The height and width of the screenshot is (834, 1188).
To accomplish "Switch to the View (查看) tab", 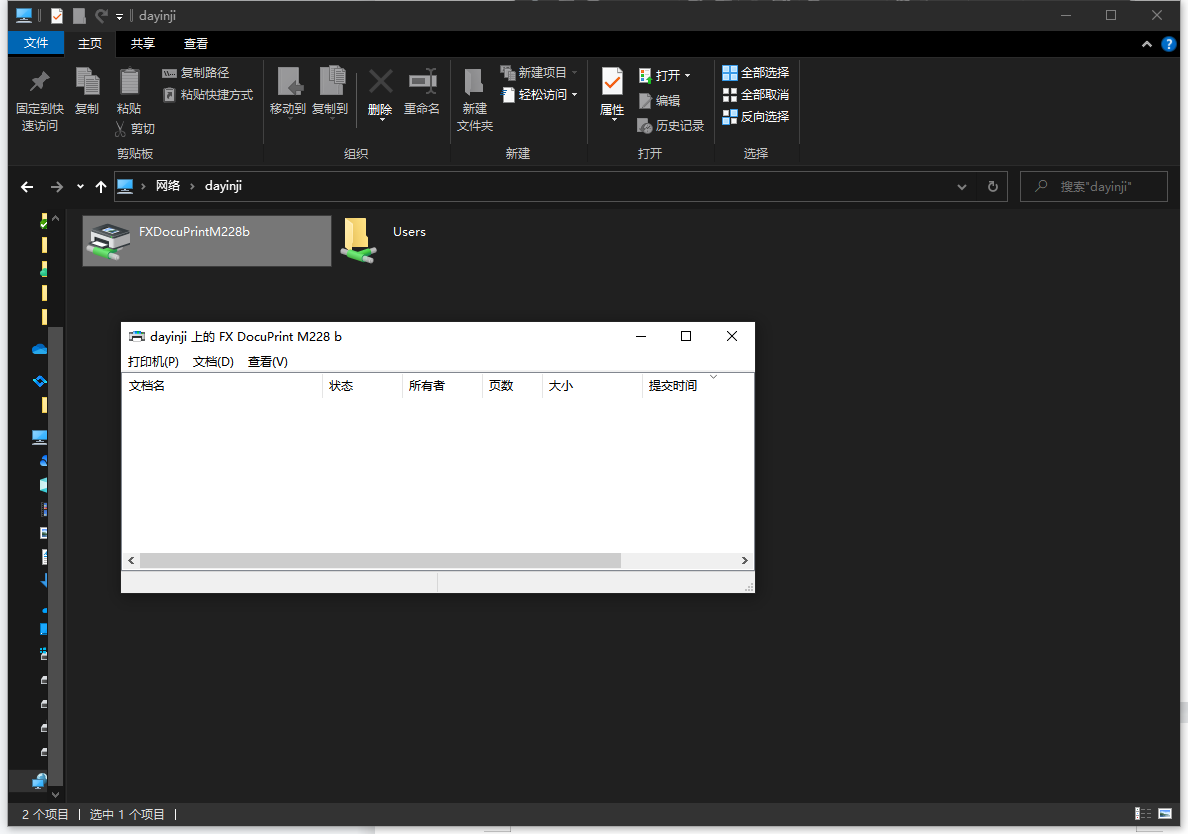I will 195,43.
